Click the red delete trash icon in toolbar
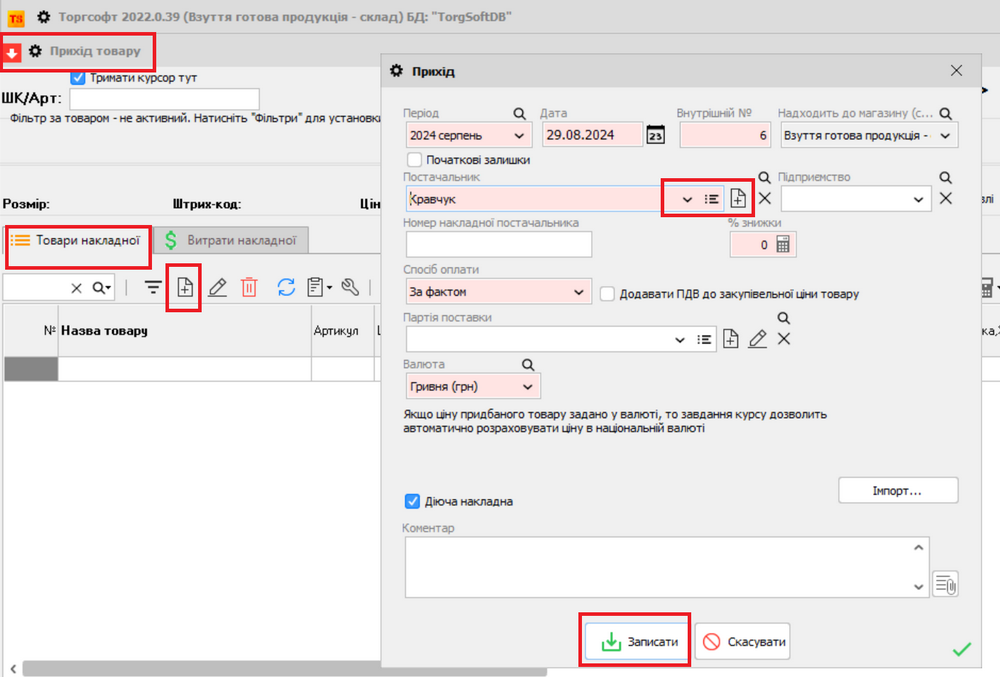The image size is (1000, 677). point(249,288)
